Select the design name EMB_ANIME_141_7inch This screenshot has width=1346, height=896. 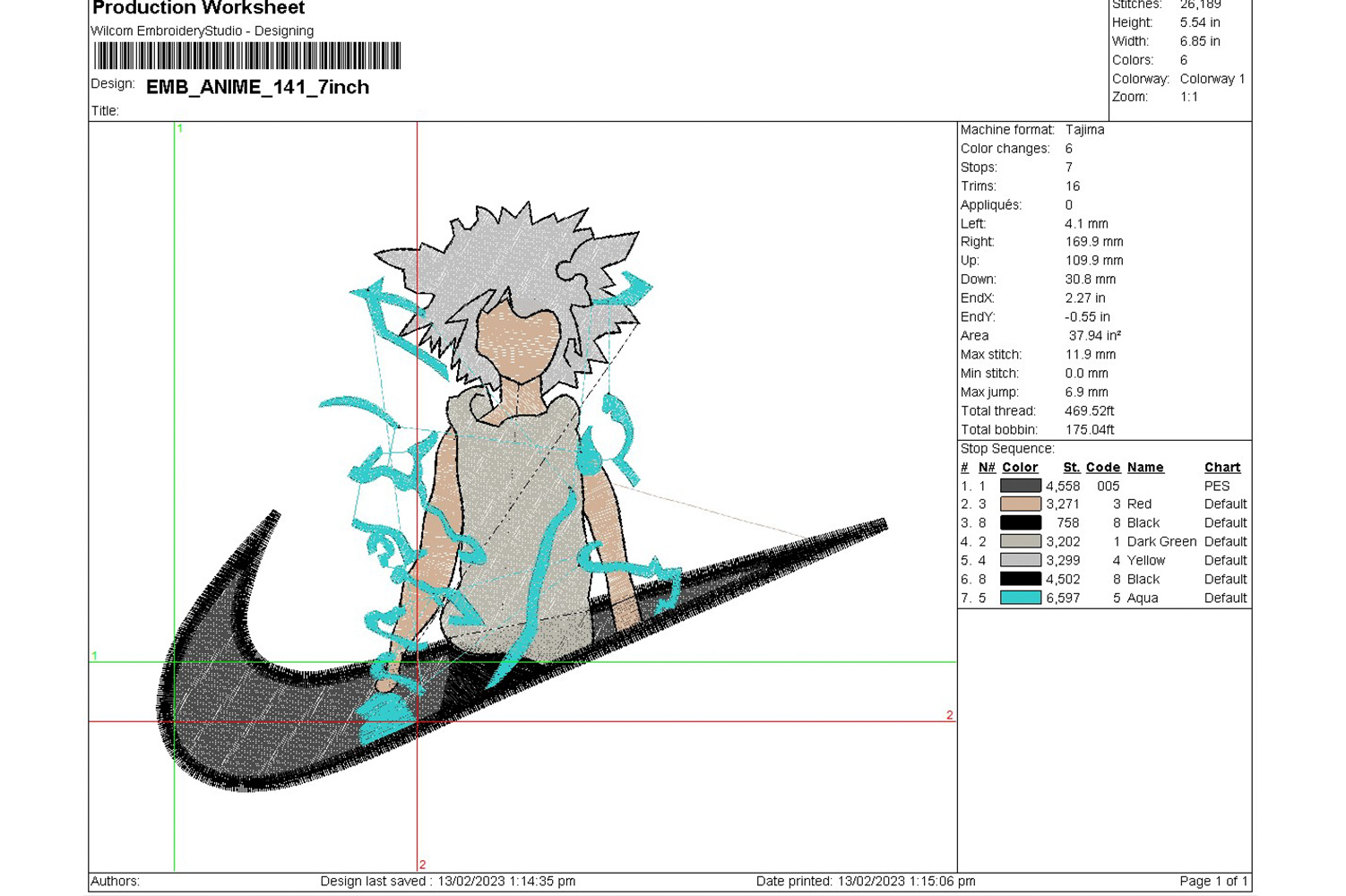click(x=257, y=87)
